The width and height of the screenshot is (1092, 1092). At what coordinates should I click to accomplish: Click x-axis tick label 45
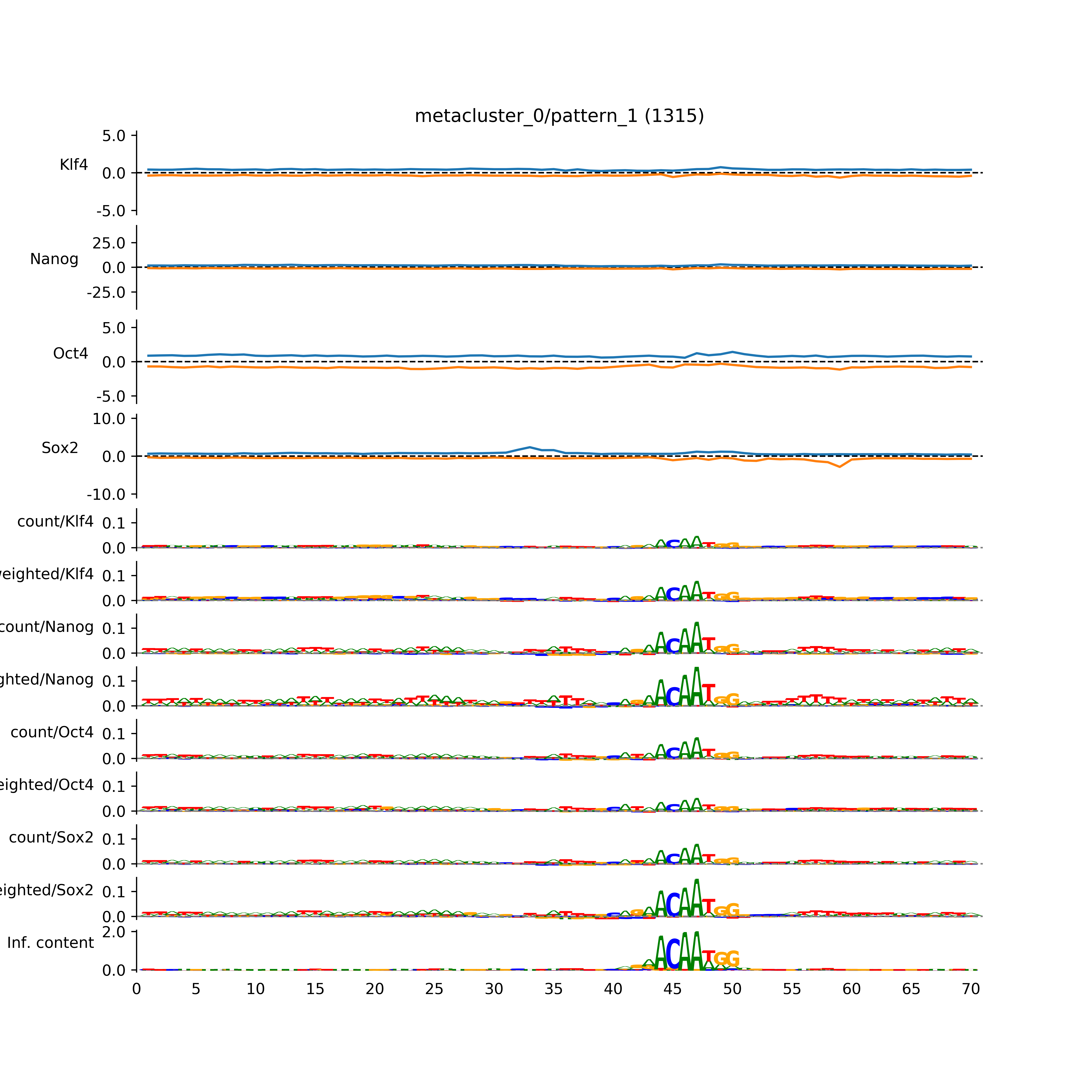coord(673,989)
